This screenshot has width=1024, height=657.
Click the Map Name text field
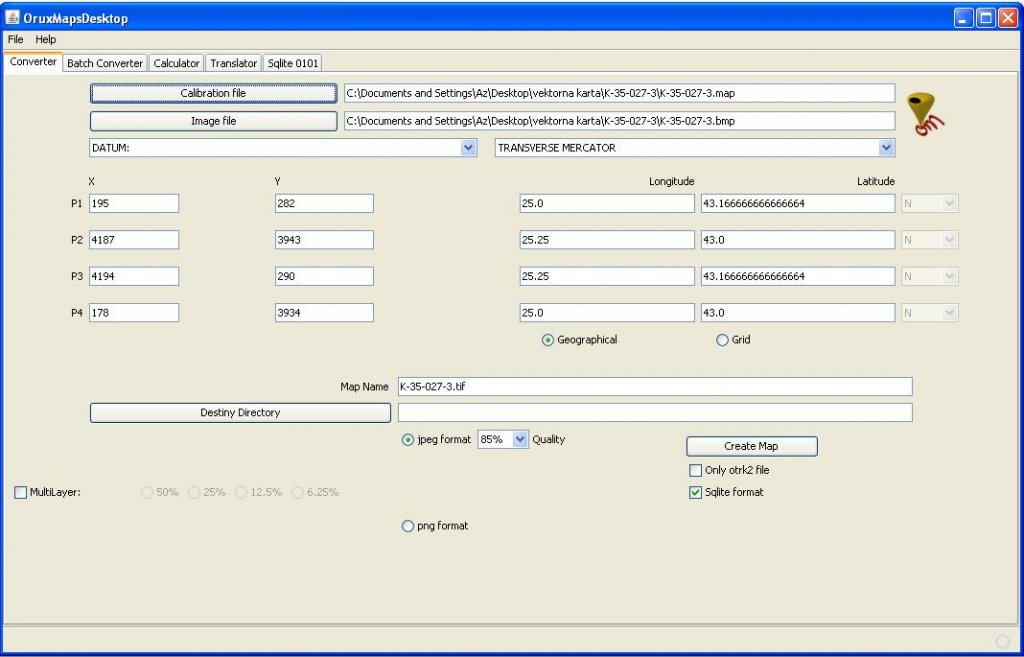654,386
